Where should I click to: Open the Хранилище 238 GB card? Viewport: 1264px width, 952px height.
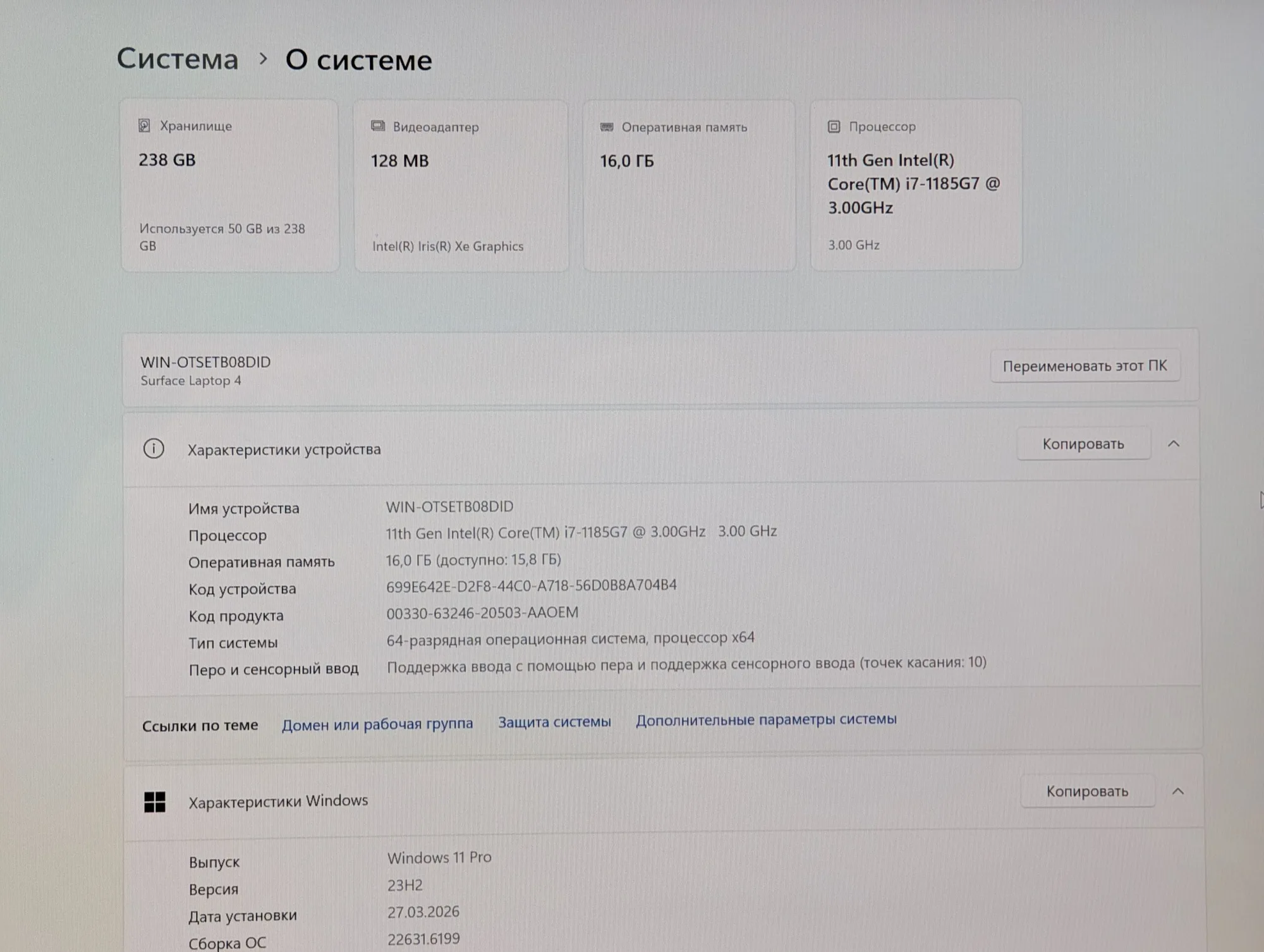point(230,186)
